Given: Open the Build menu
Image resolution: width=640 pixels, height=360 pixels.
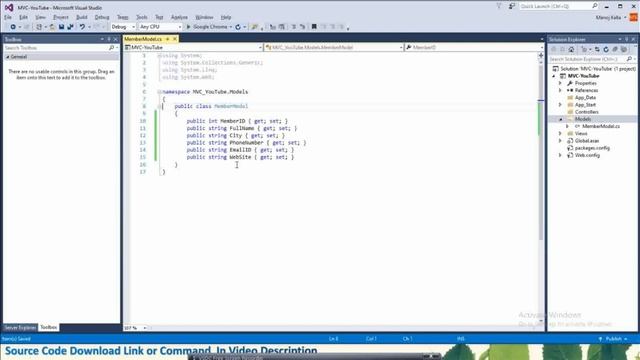Looking at the screenshot, I should [82, 17].
